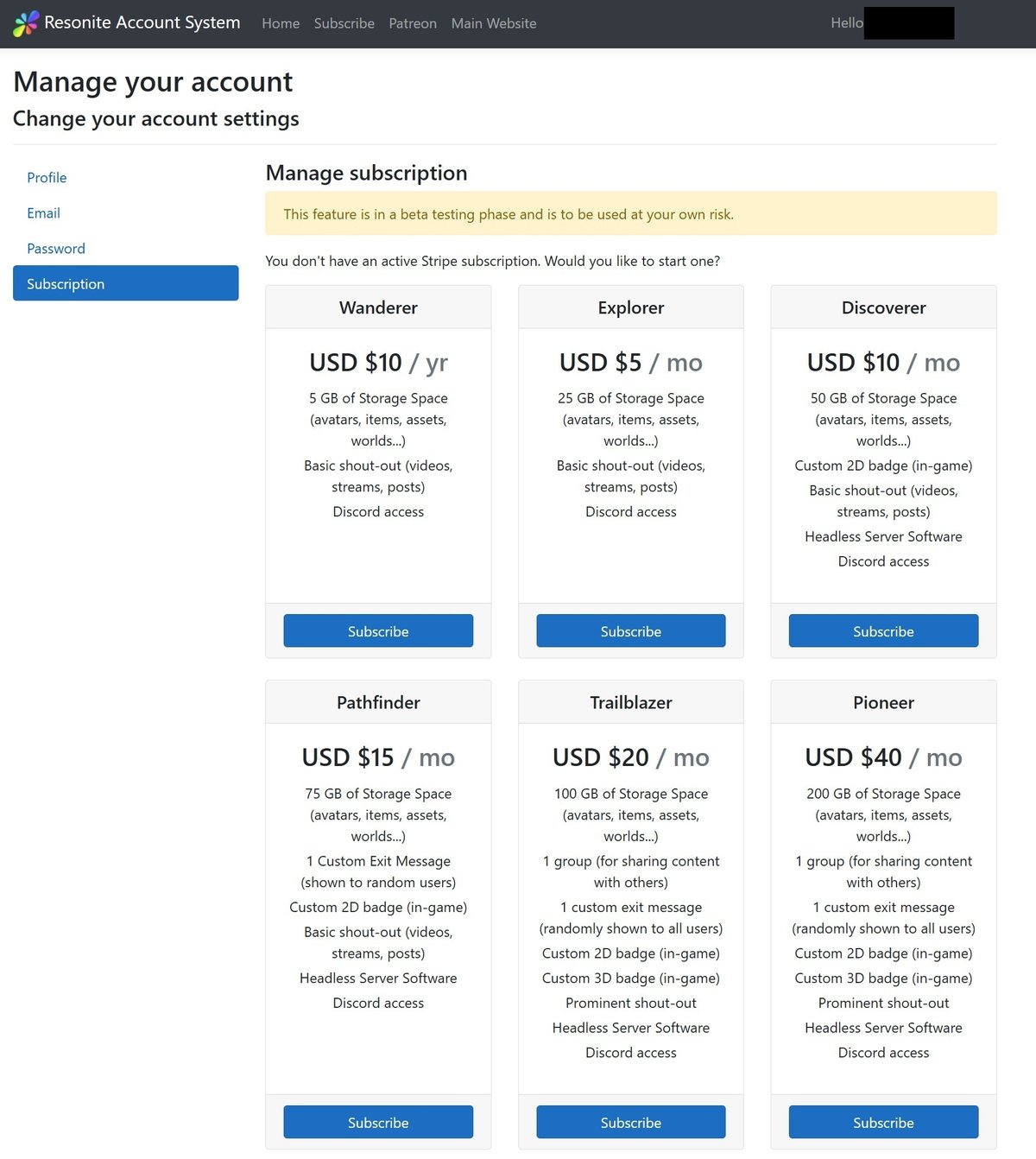The width and height of the screenshot is (1036, 1159).
Task: Subscribe to the Pioneer plan
Action: point(884,1123)
